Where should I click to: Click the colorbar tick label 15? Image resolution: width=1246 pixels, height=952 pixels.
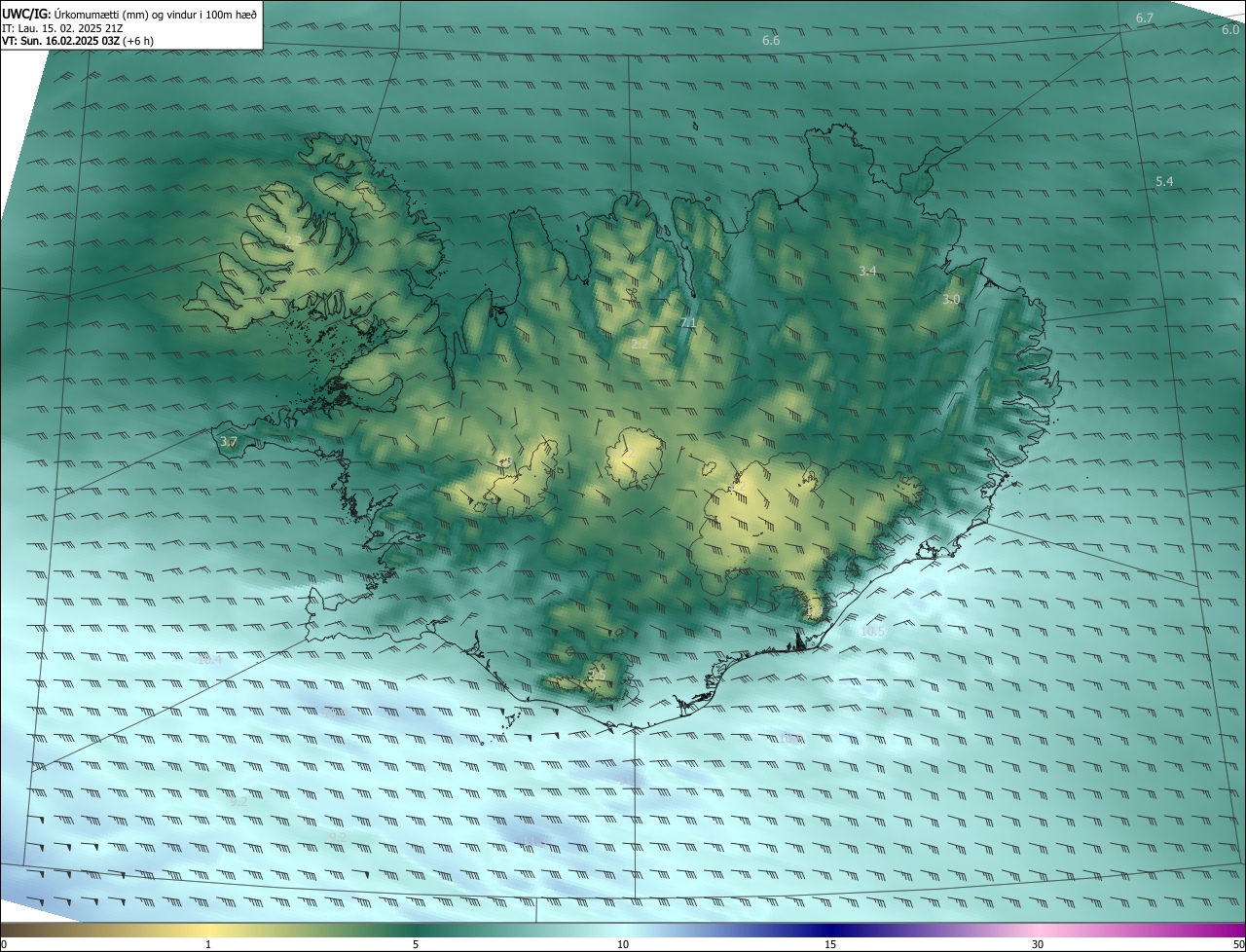click(x=830, y=945)
